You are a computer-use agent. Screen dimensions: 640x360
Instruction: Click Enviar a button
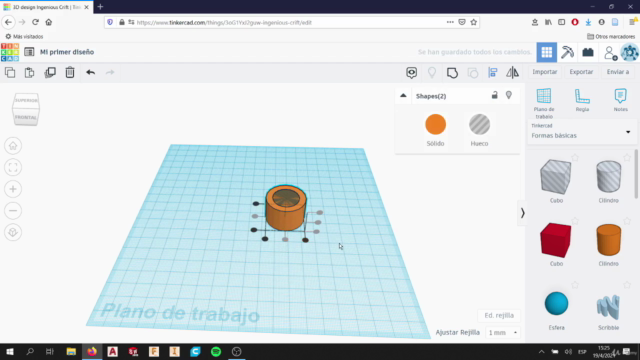click(618, 72)
